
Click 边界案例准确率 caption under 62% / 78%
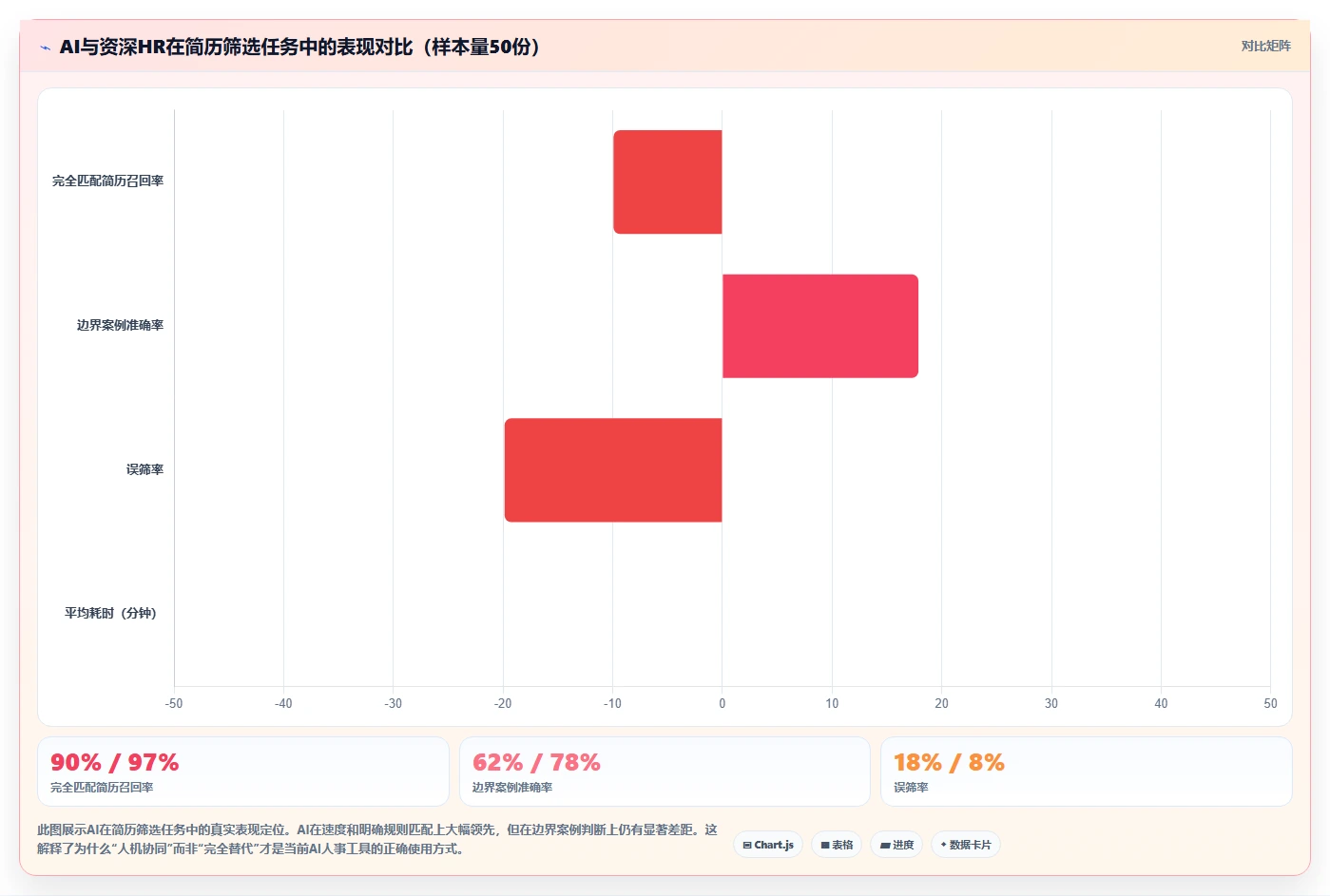tap(512, 788)
